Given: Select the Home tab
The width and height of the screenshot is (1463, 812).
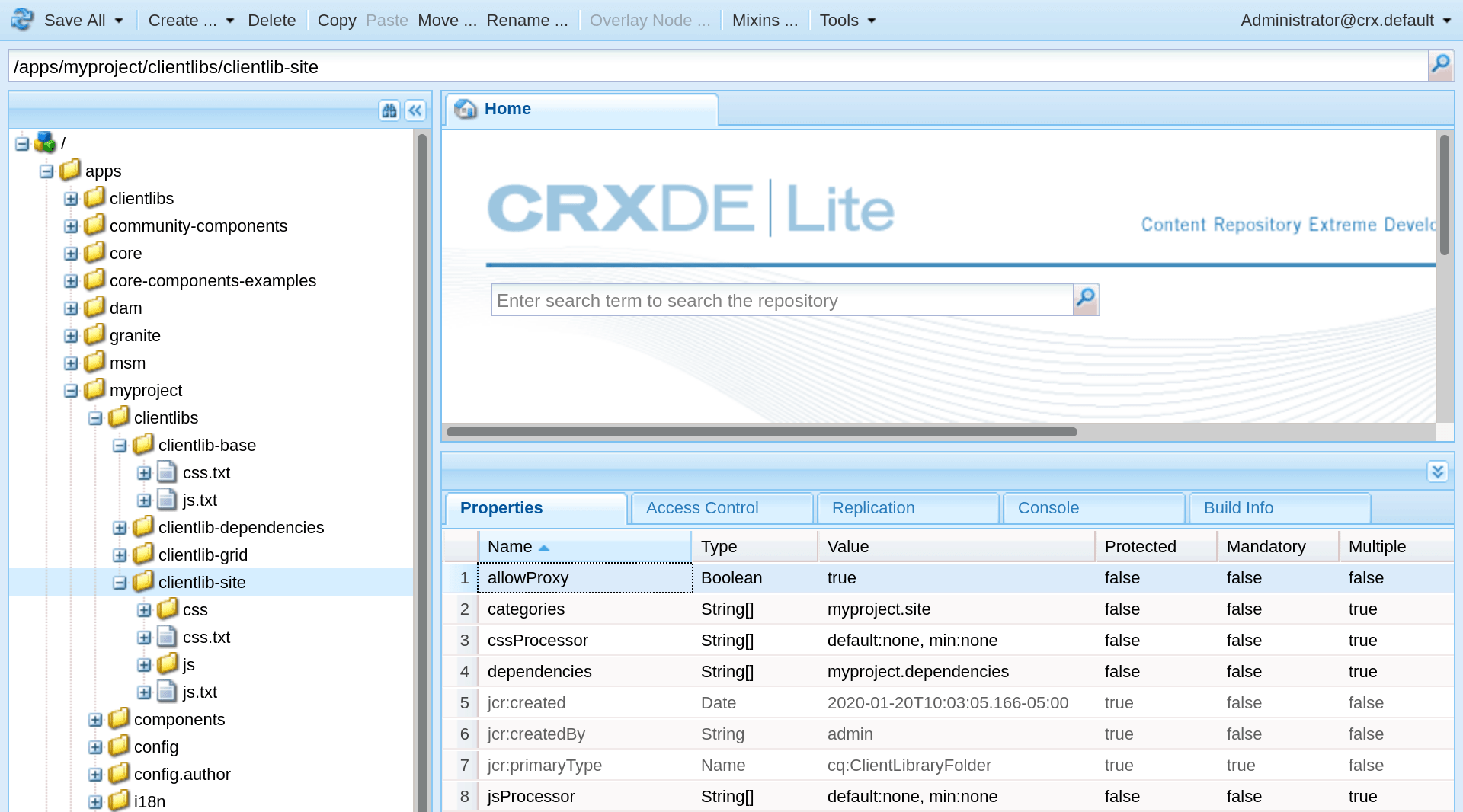Looking at the screenshot, I should [581, 109].
